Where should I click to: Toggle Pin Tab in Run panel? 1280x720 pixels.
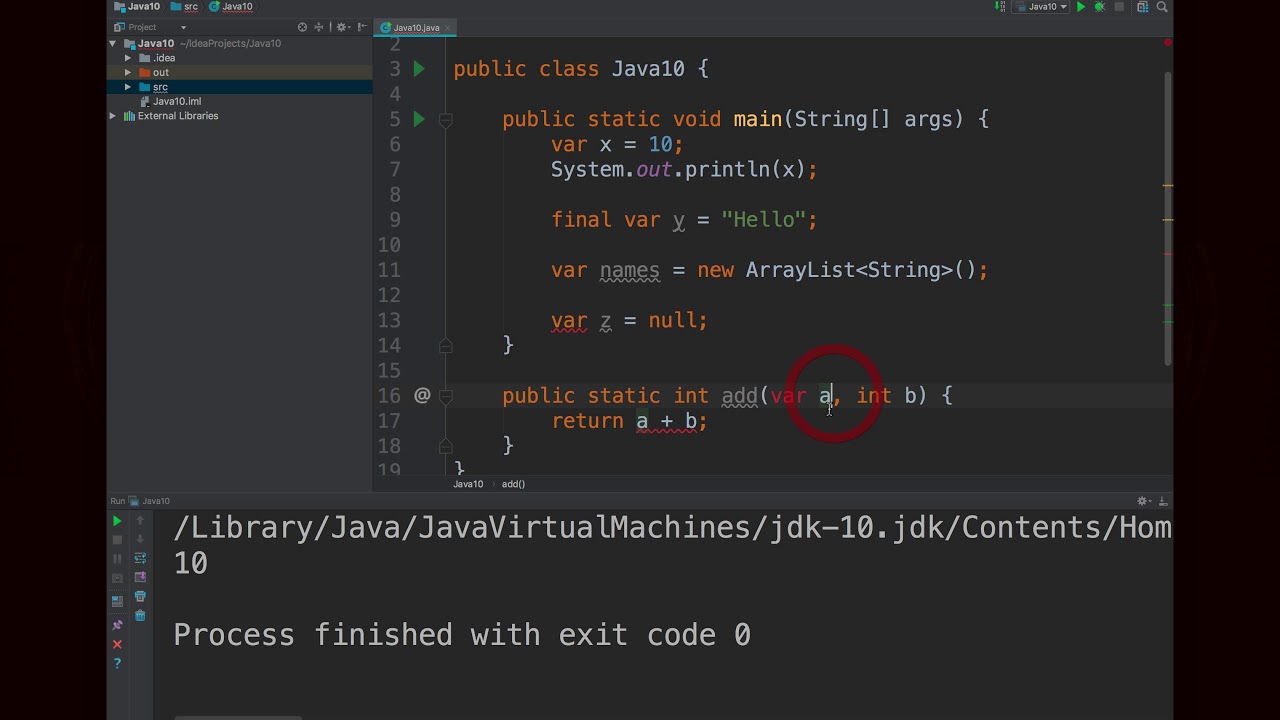(117, 625)
